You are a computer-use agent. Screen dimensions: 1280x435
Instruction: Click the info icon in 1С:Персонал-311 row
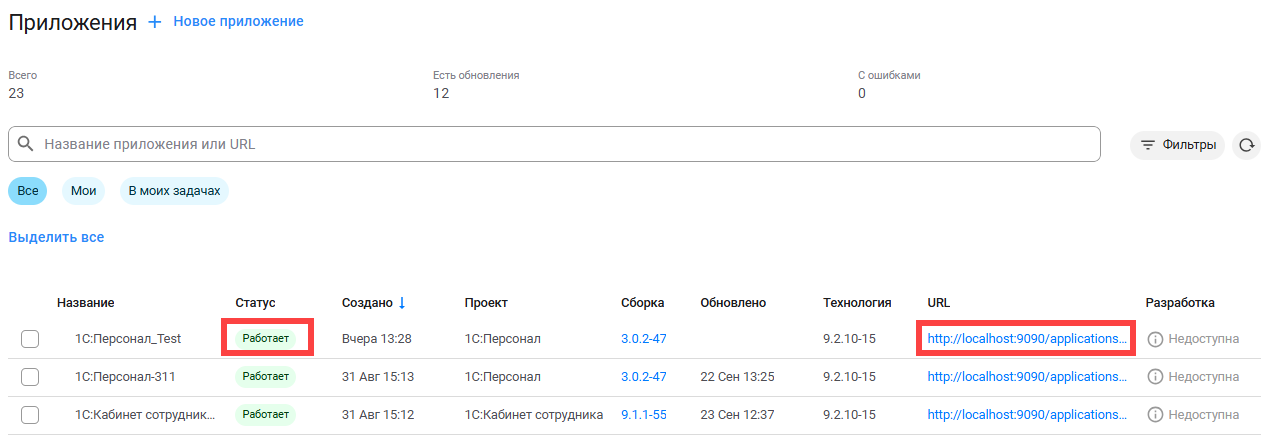coord(1155,377)
